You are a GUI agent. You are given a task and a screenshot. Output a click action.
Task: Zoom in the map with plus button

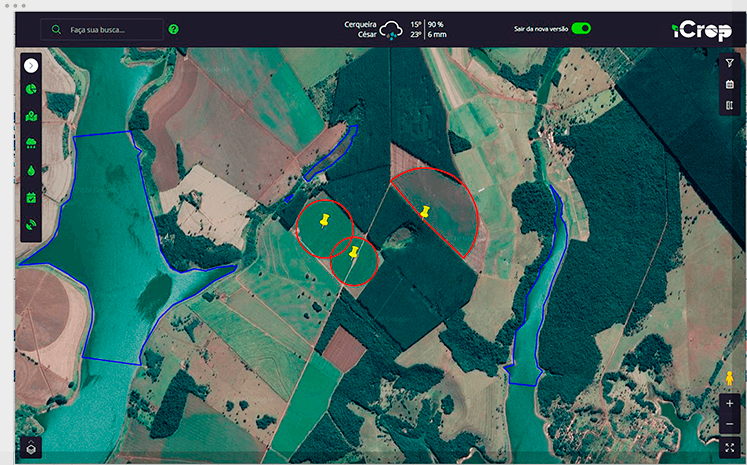[729, 403]
